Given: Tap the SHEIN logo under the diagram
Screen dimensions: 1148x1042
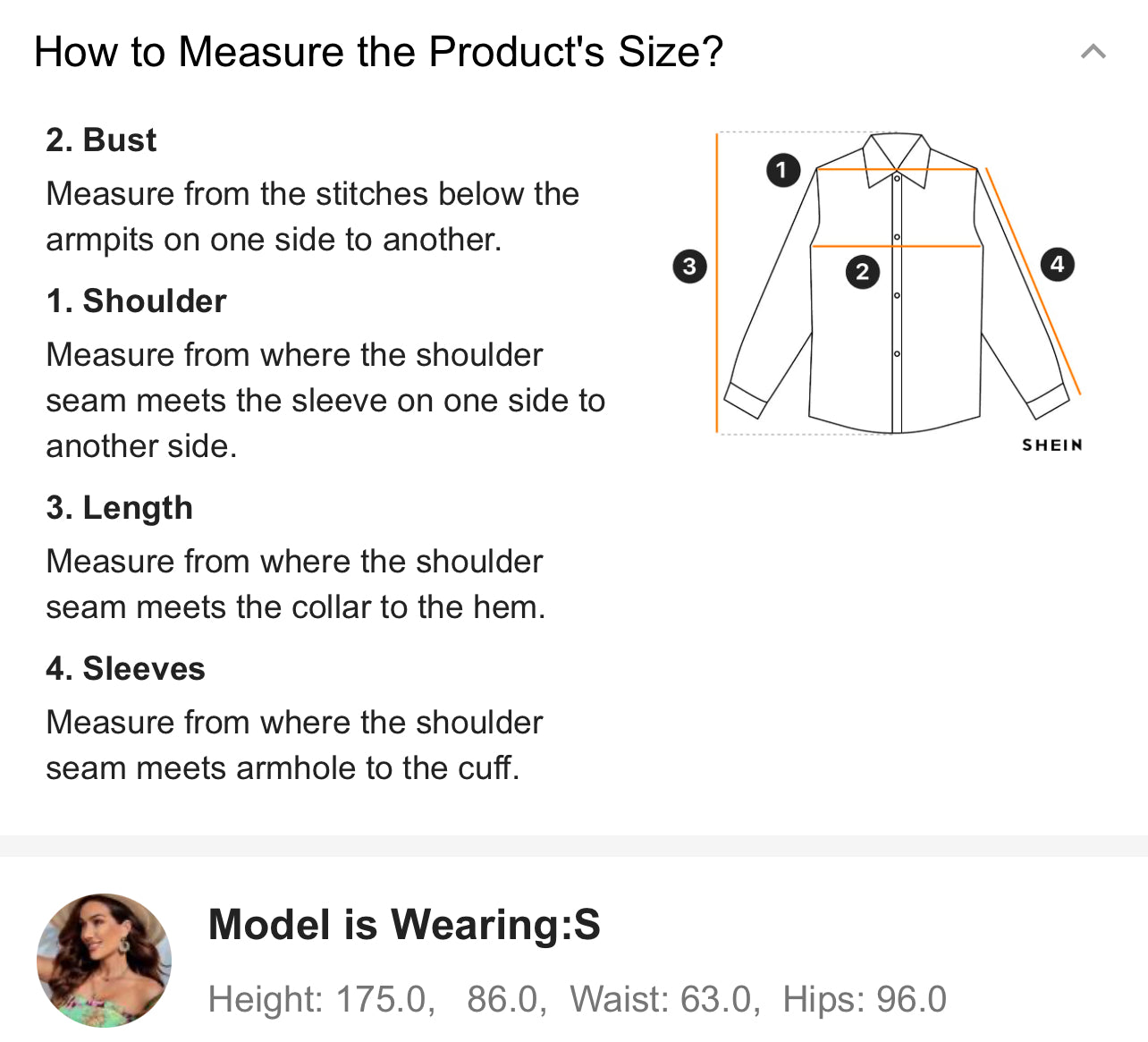Looking at the screenshot, I should click(1052, 445).
